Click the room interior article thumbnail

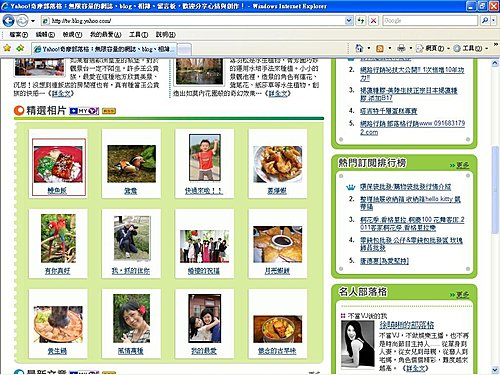[x=40, y=67]
